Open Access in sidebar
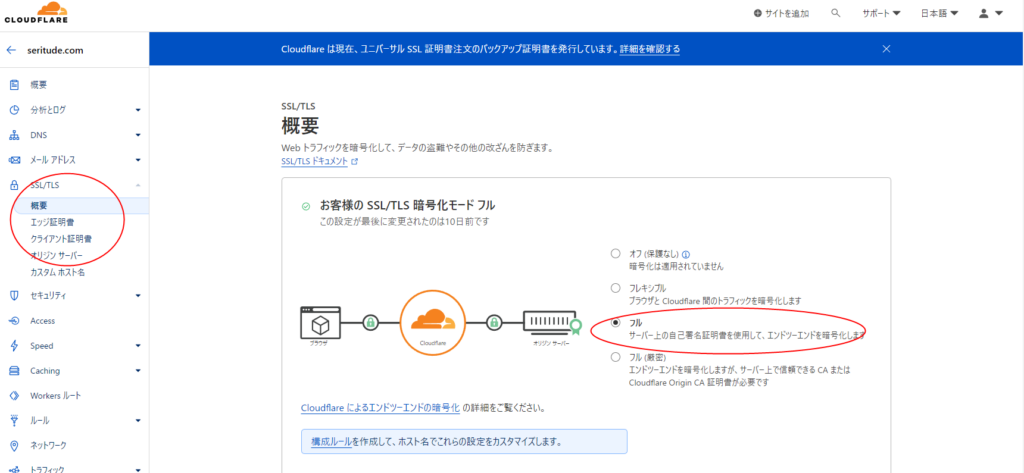Viewport: 1024px width, 473px height. (x=42, y=321)
